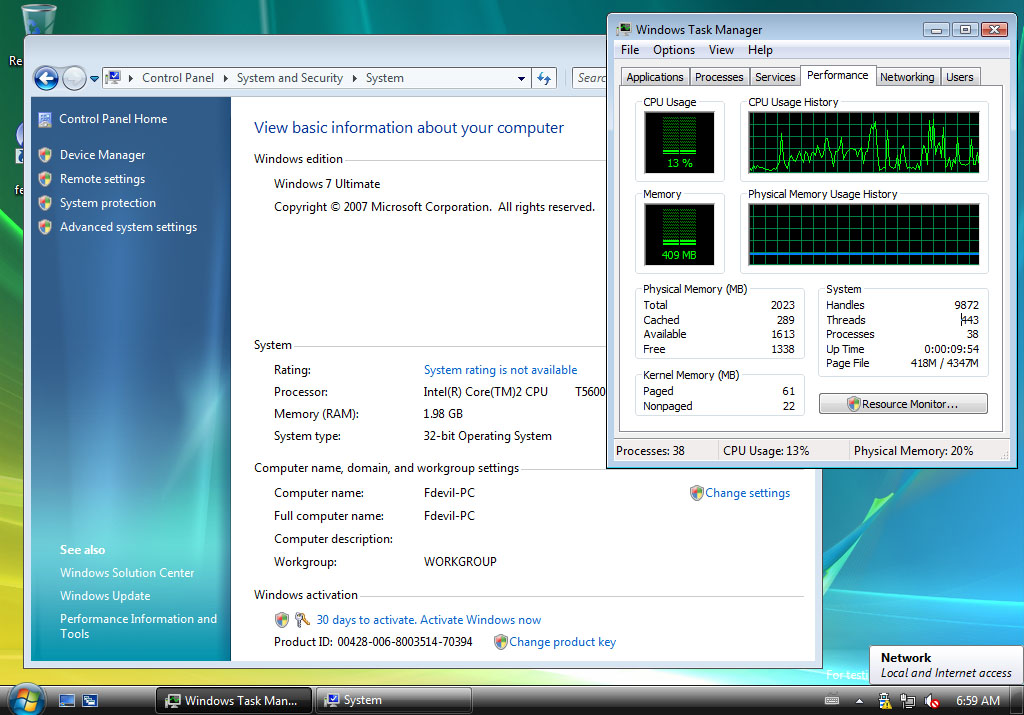Click the 'Windows 7 Ultimate' edition text
The image size is (1024, 715).
327,184
